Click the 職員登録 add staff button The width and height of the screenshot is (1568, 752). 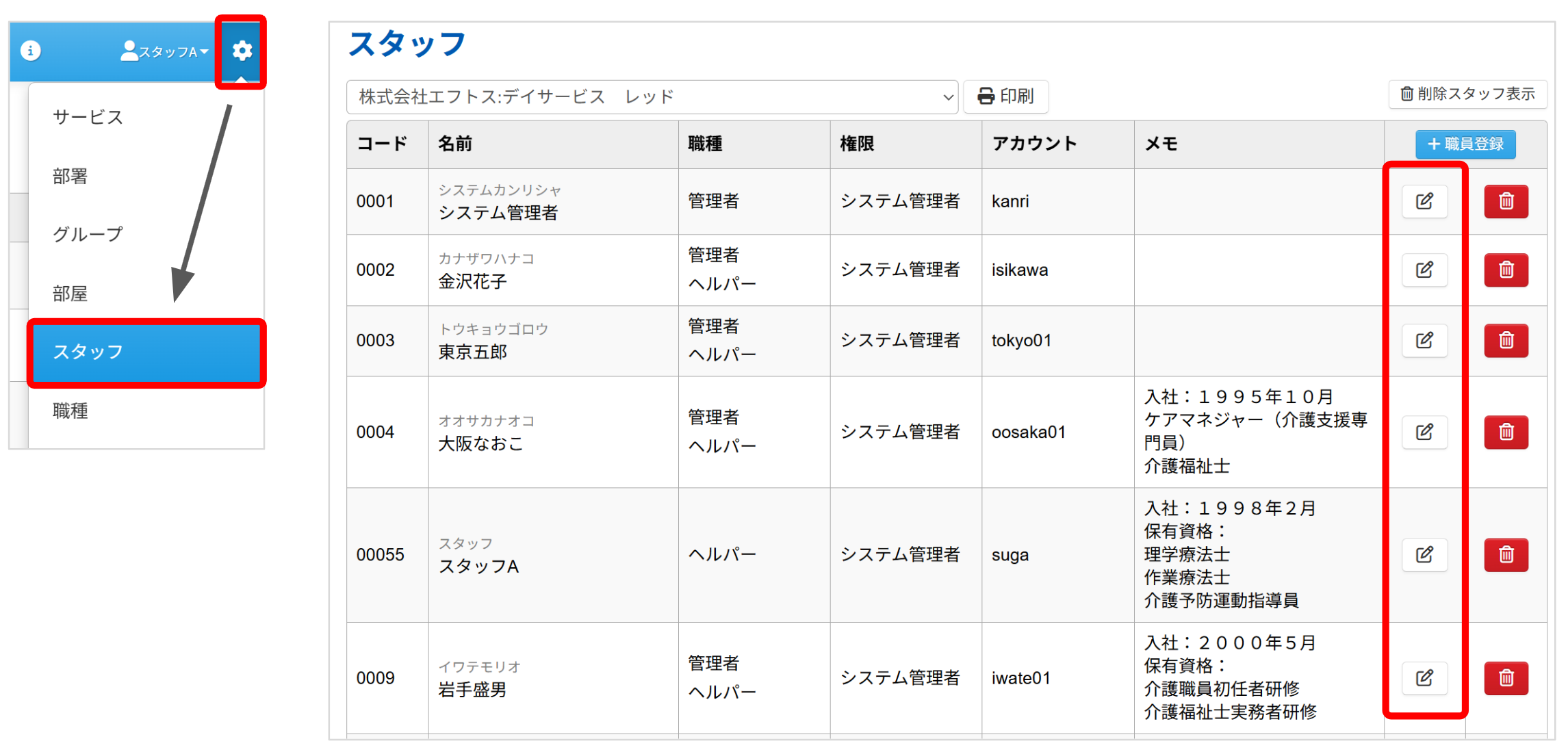[x=1465, y=144]
